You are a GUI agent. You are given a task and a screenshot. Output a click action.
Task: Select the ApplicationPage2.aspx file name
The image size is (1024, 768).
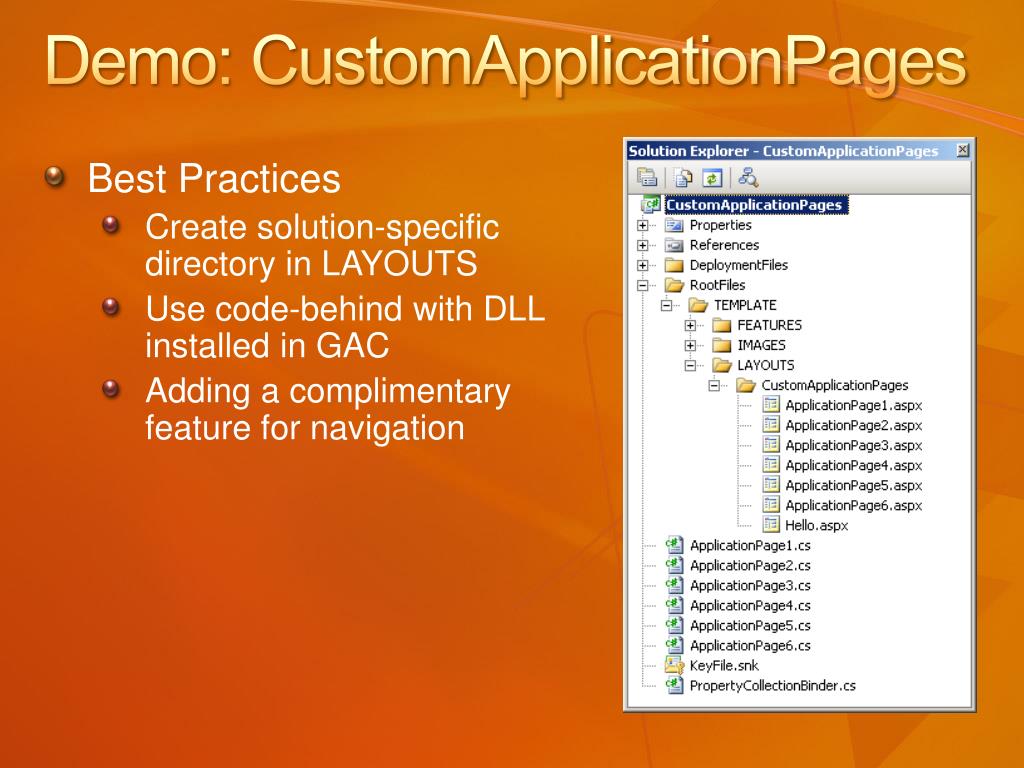[854, 425]
